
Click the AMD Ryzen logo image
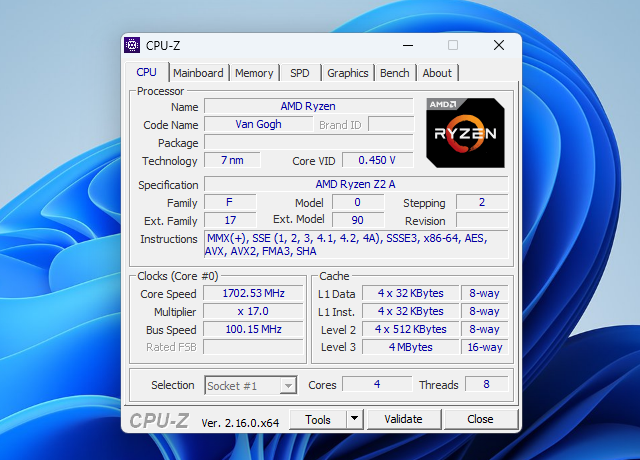pyautogui.click(x=465, y=131)
